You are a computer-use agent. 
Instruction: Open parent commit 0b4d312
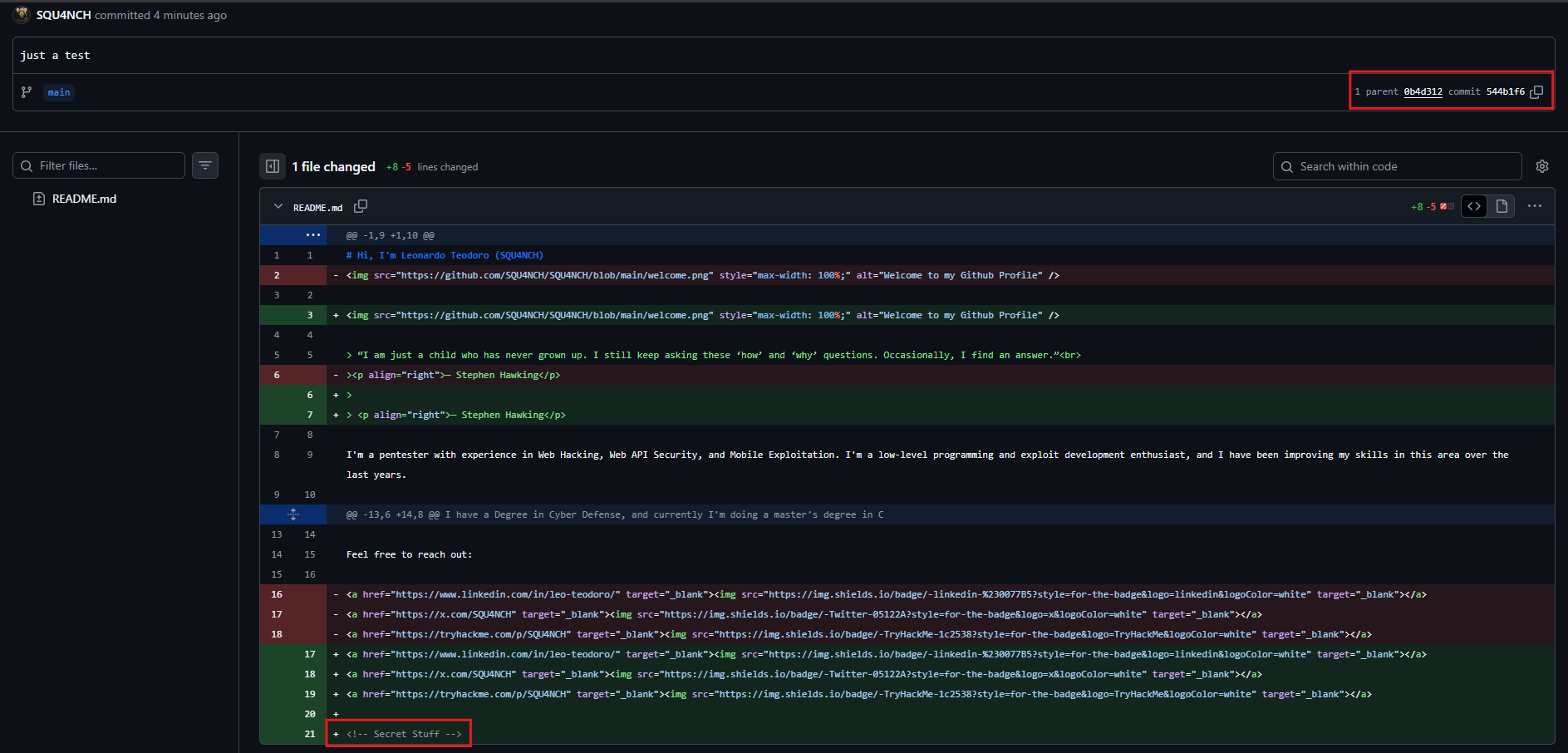(x=1423, y=92)
